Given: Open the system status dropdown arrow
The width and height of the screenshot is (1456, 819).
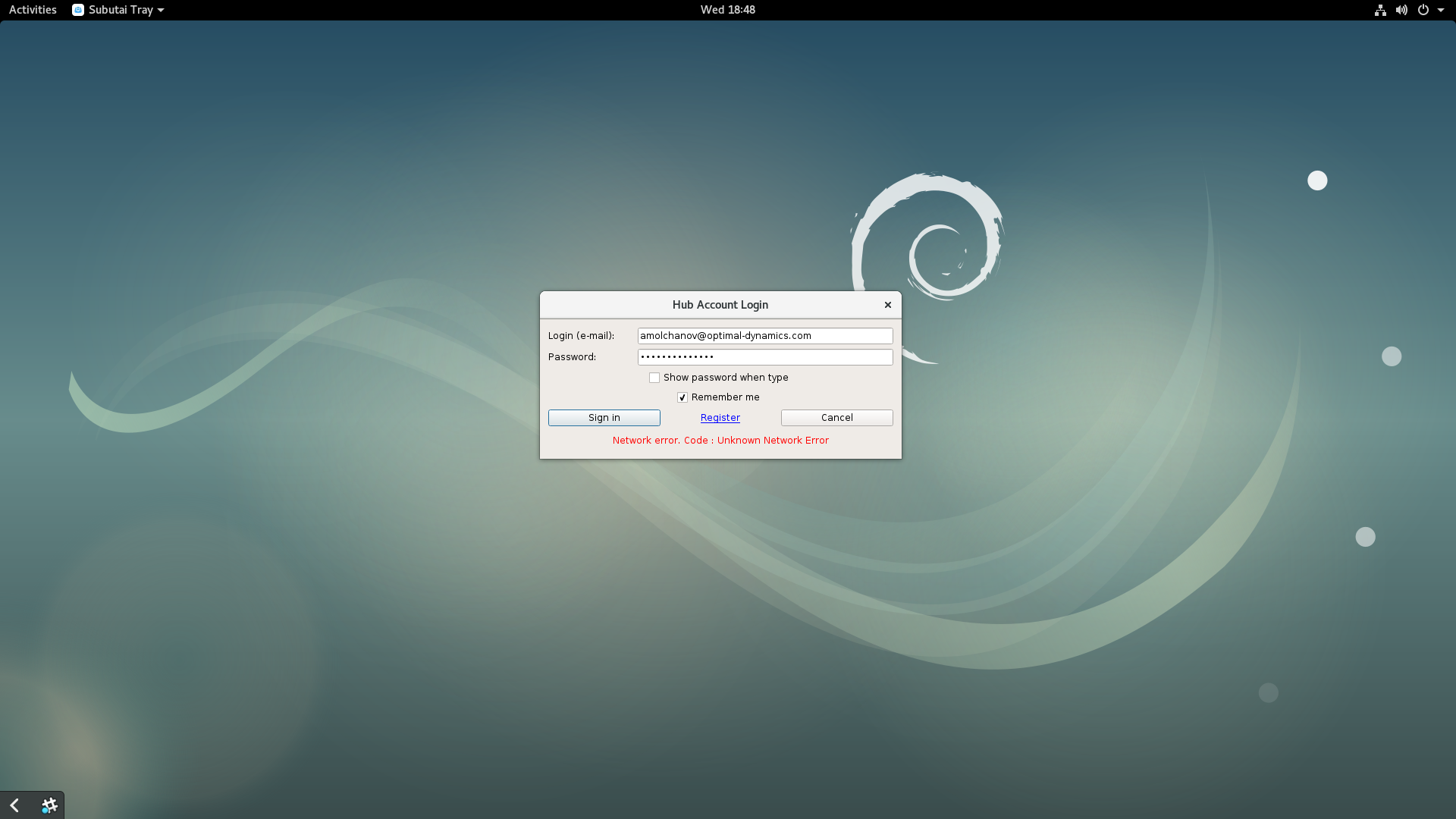Looking at the screenshot, I should (1440, 10).
